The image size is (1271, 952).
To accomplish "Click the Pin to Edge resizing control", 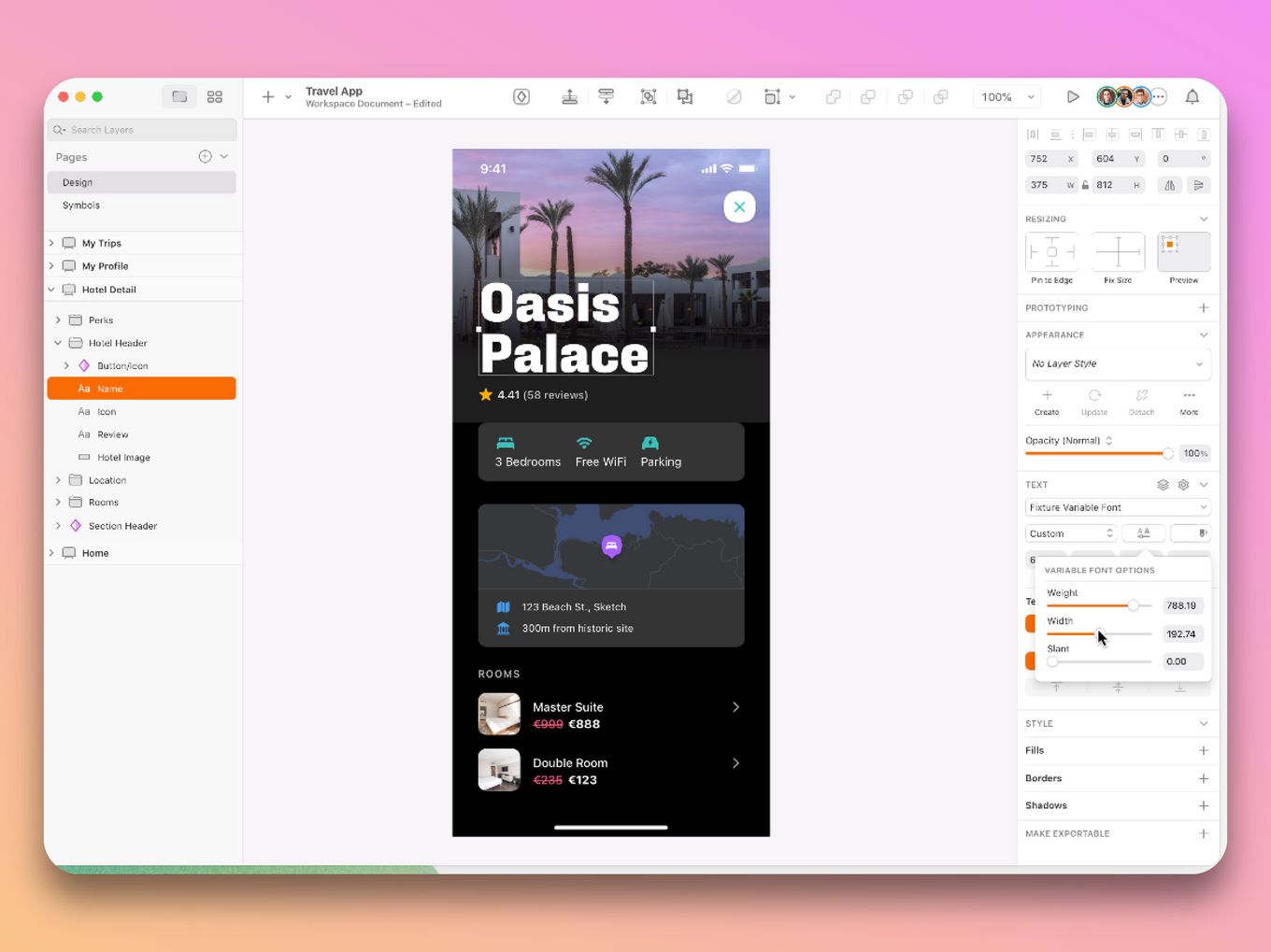I will 1052,252.
